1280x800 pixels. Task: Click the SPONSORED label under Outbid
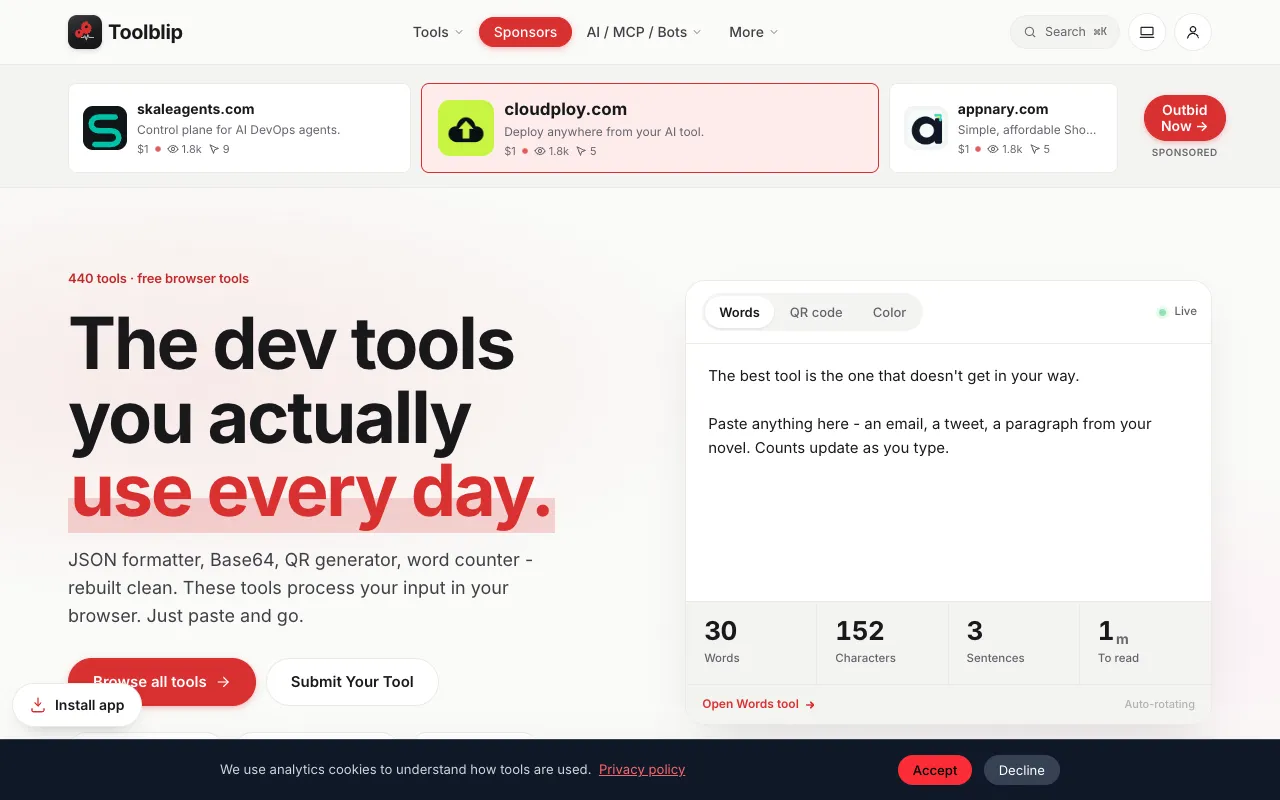(1184, 153)
